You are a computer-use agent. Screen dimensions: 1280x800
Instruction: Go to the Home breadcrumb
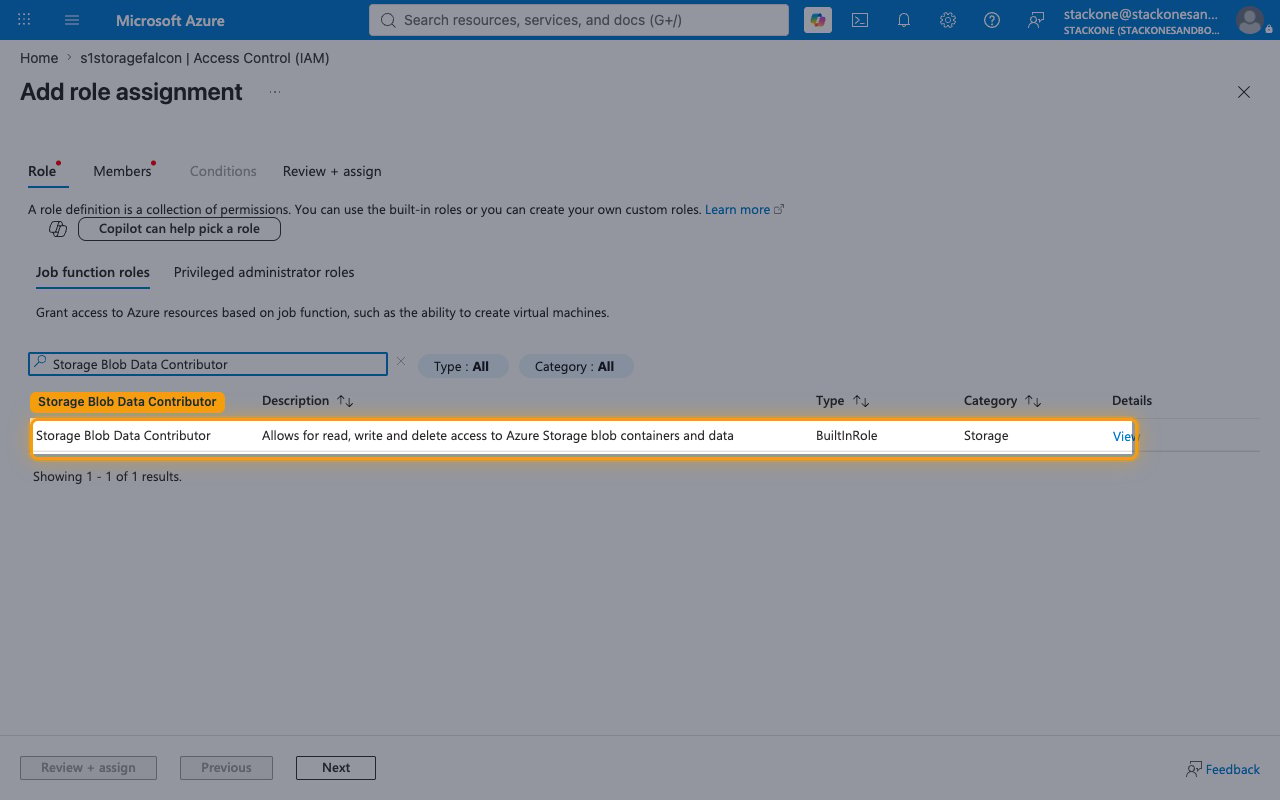tap(38, 58)
